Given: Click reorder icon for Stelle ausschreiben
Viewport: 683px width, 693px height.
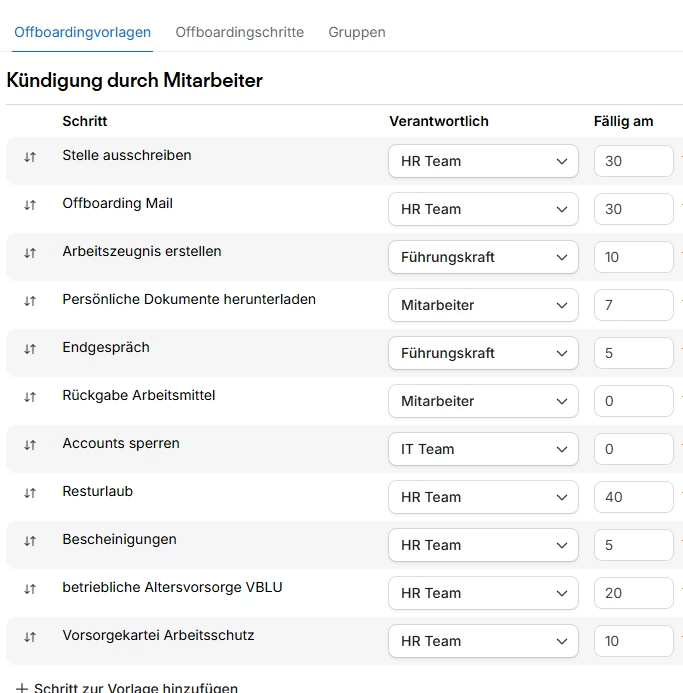Looking at the screenshot, I should 30,157.
